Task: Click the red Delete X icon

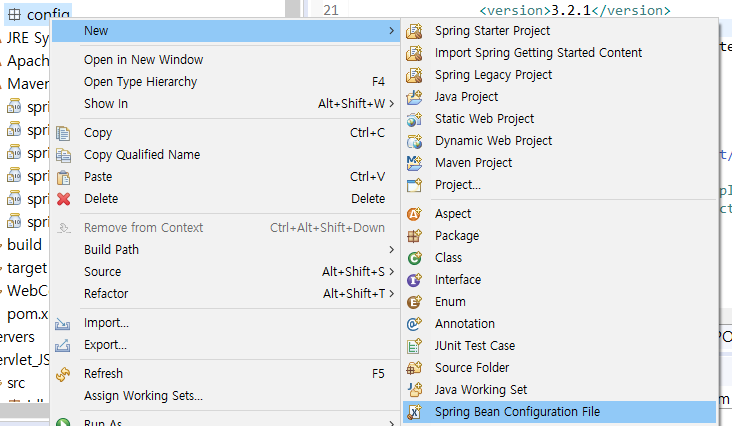Action: pyautogui.click(x=63, y=199)
